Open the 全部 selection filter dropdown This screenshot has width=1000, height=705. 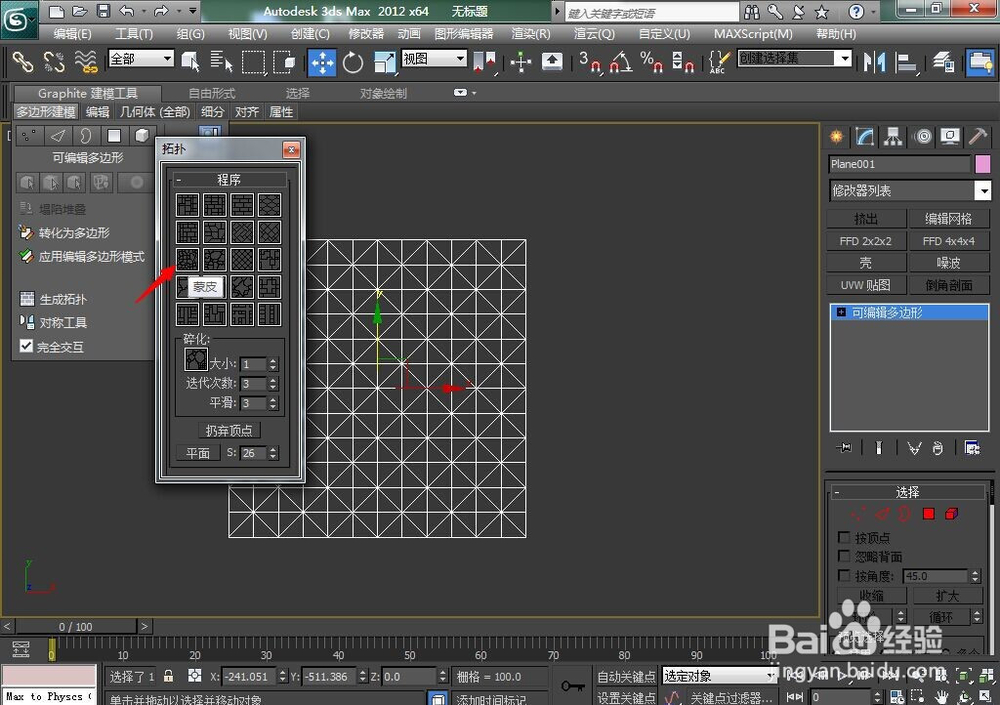(x=141, y=59)
